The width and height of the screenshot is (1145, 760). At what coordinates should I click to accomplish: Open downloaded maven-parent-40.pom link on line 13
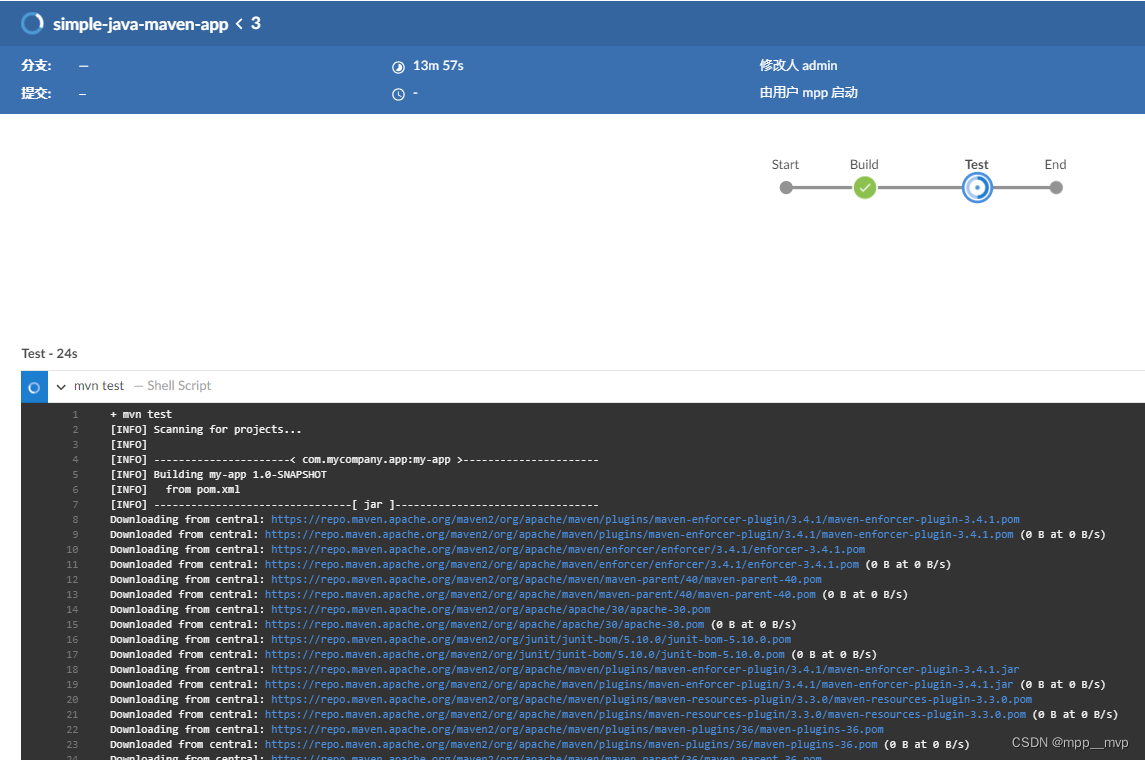540,594
